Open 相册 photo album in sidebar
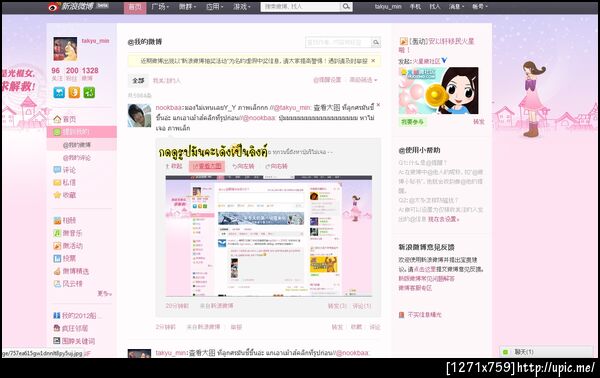600x378 pixels. tap(64, 220)
